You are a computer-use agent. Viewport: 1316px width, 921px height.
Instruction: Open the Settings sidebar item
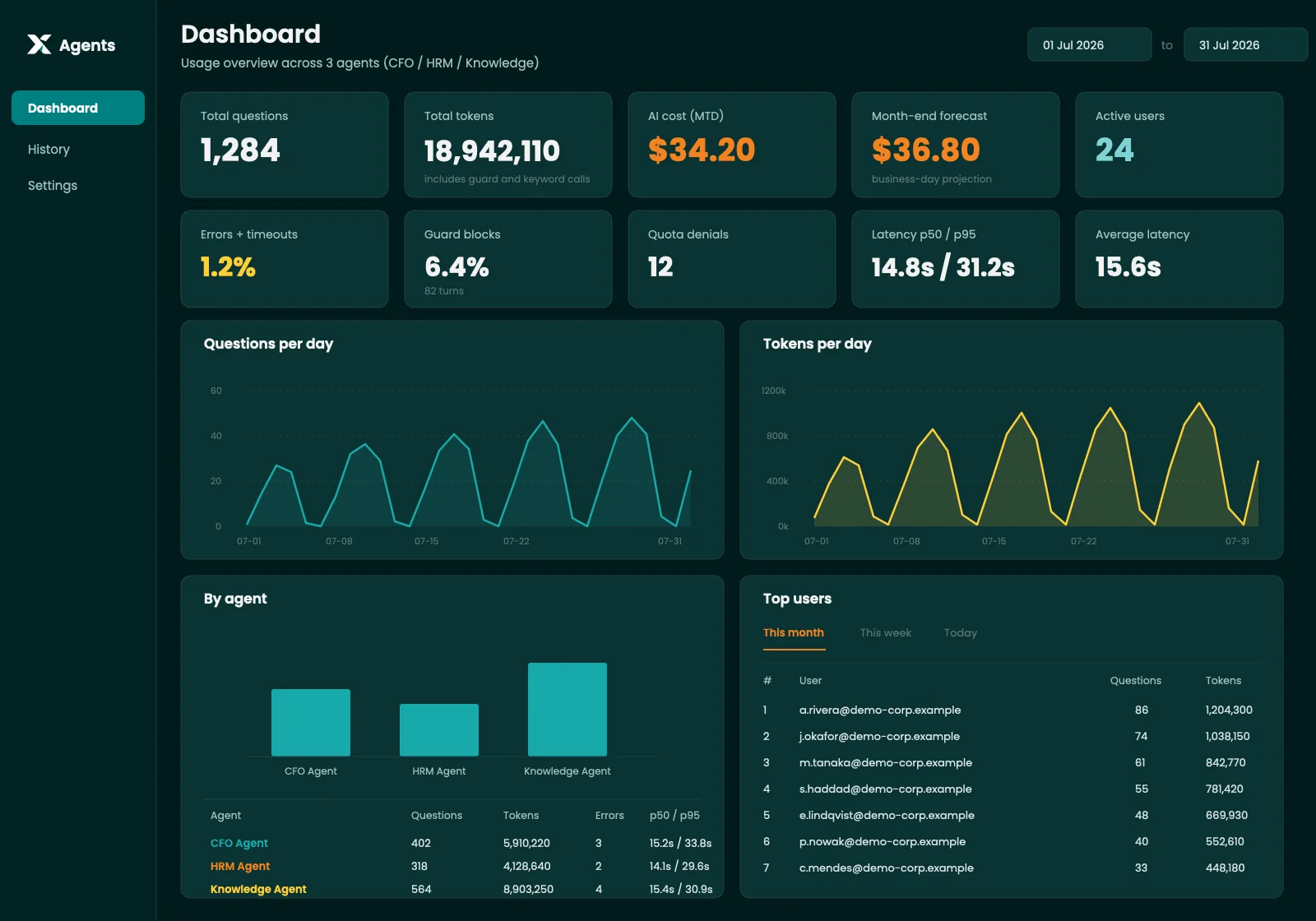pyautogui.click(x=53, y=185)
